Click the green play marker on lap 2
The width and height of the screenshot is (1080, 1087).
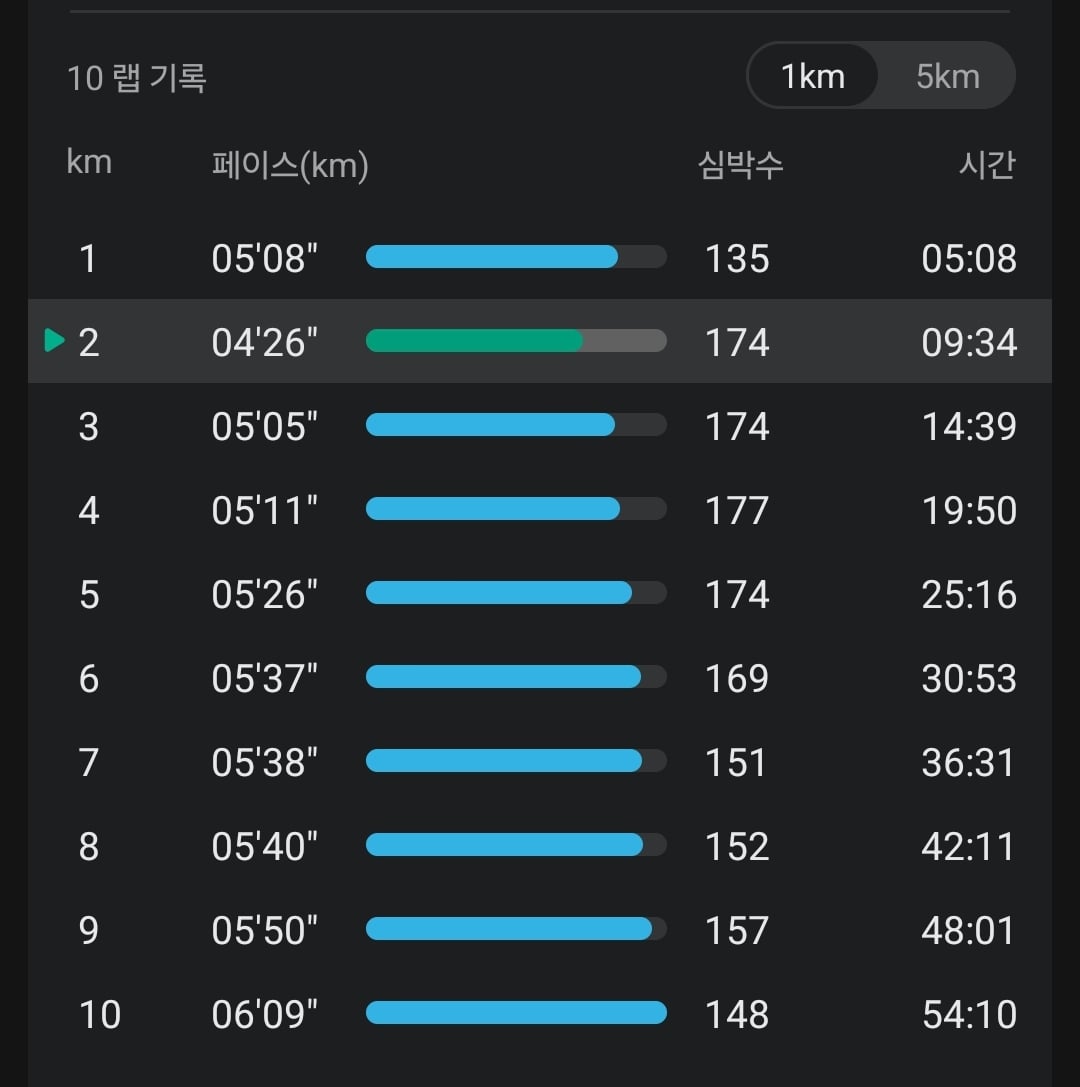[54, 340]
